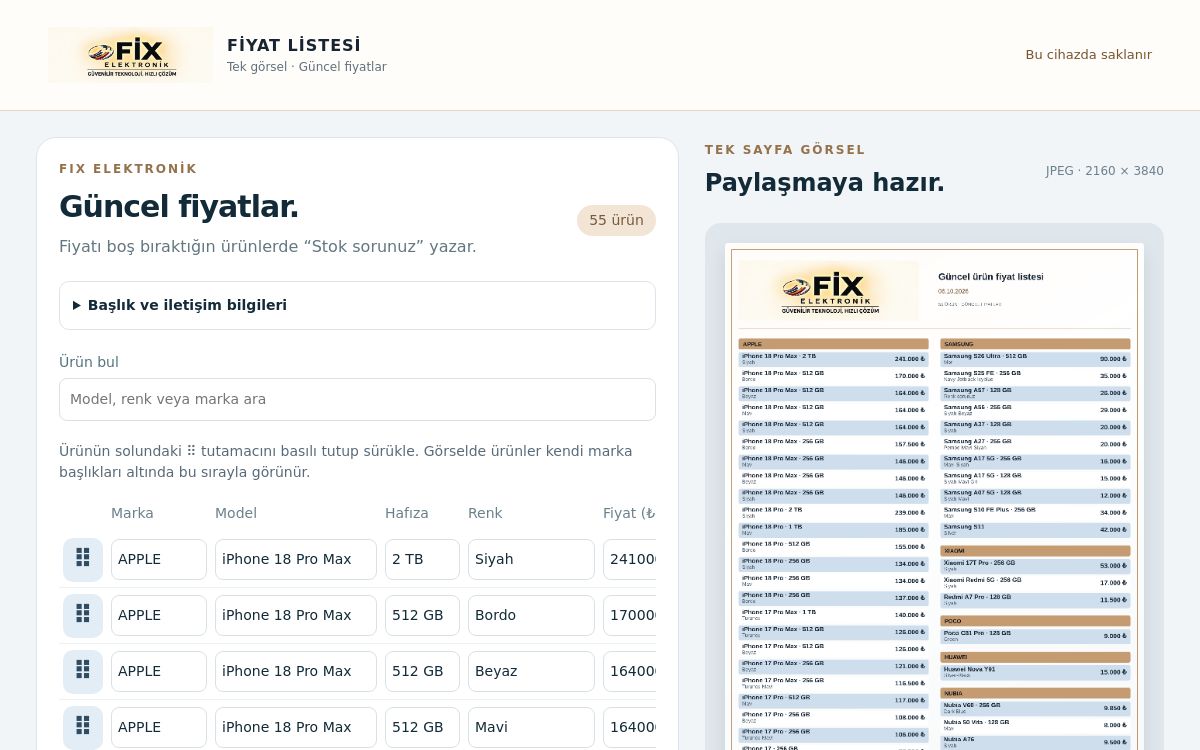Click the 55 ürün badge
The image size is (1200, 750).
pyautogui.click(x=616, y=220)
